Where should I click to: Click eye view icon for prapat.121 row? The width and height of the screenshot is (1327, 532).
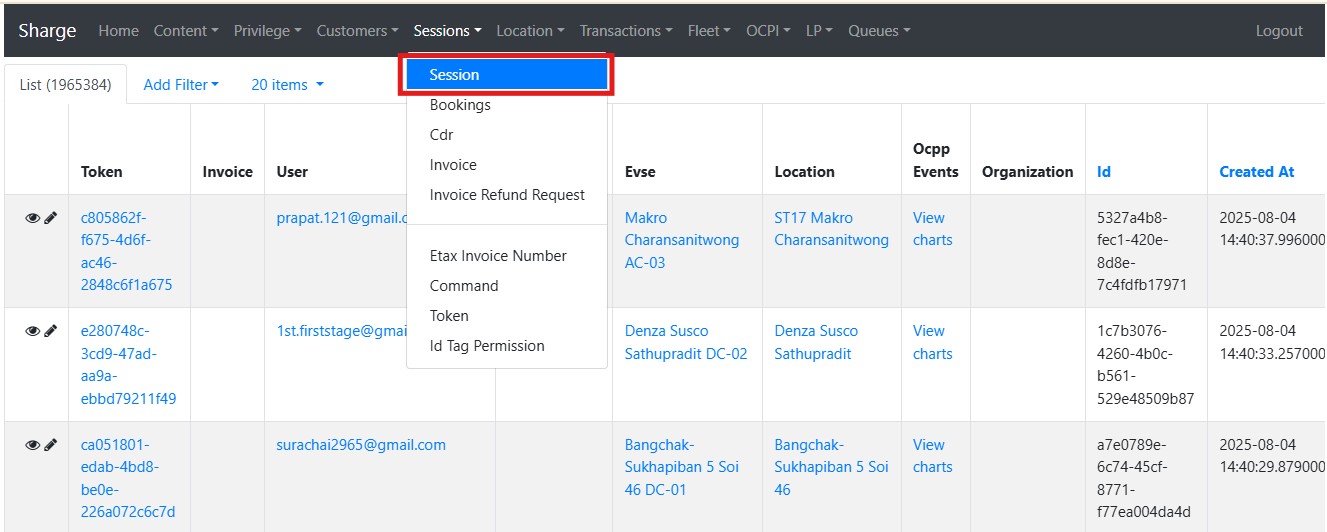(x=32, y=218)
